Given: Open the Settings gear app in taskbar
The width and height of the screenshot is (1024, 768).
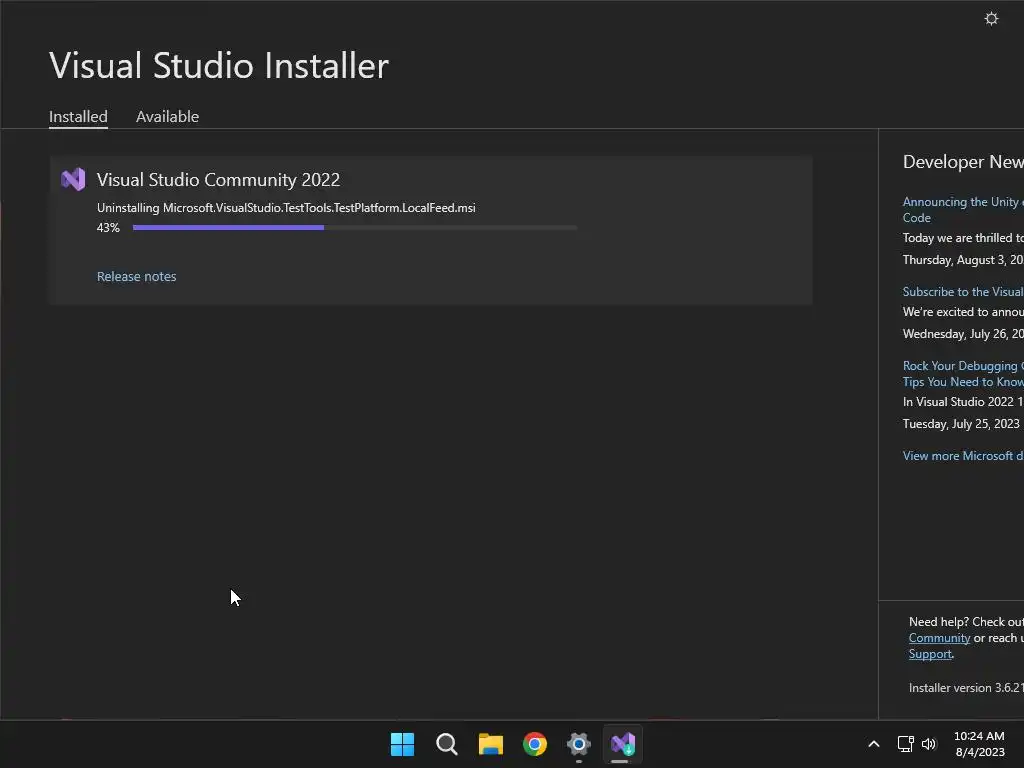Looking at the screenshot, I should click(x=579, y=744).
